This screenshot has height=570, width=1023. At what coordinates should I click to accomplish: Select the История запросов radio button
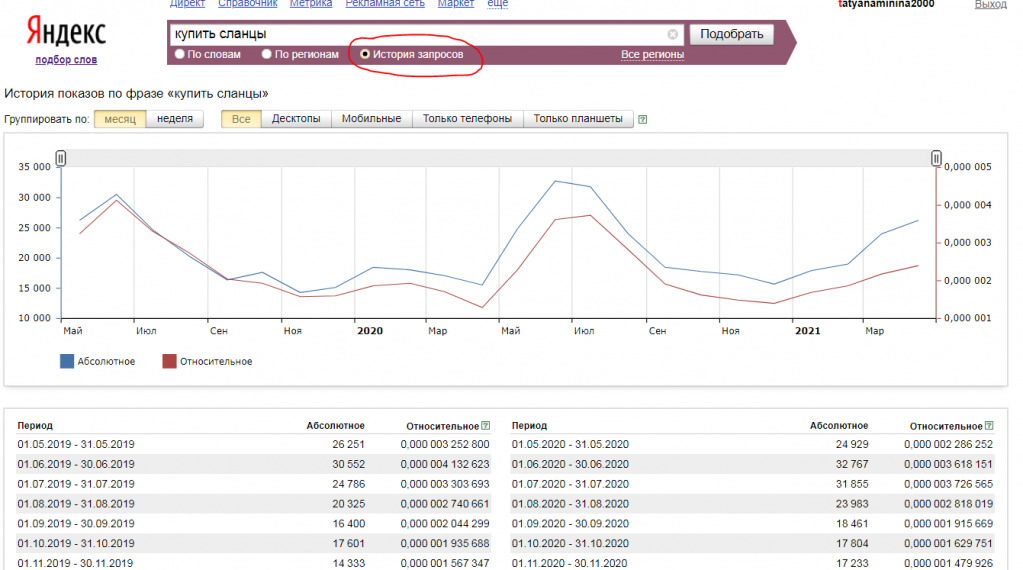(365, 54)
